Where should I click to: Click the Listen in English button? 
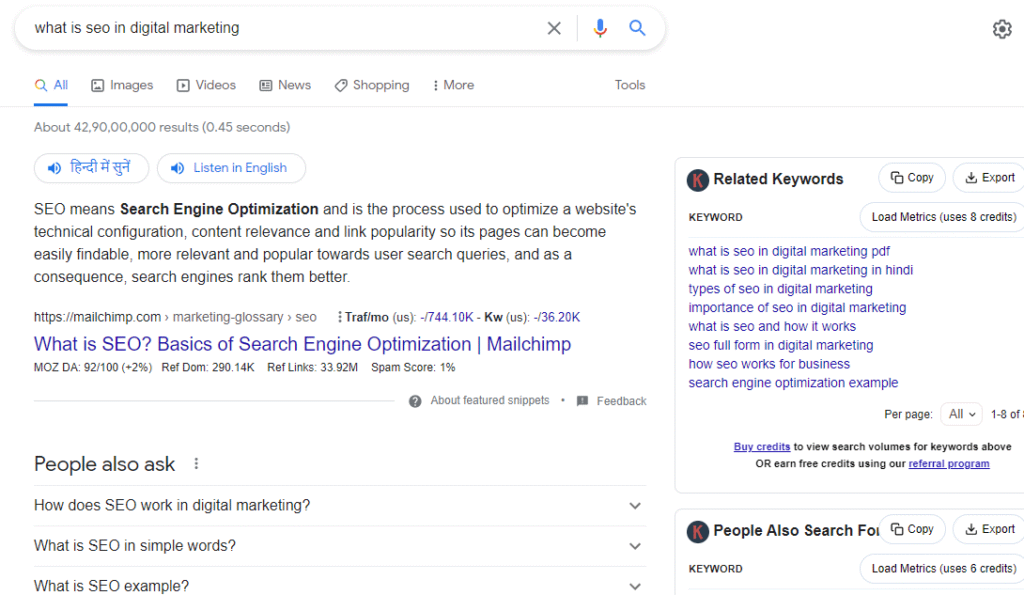[x=231, y=168]
